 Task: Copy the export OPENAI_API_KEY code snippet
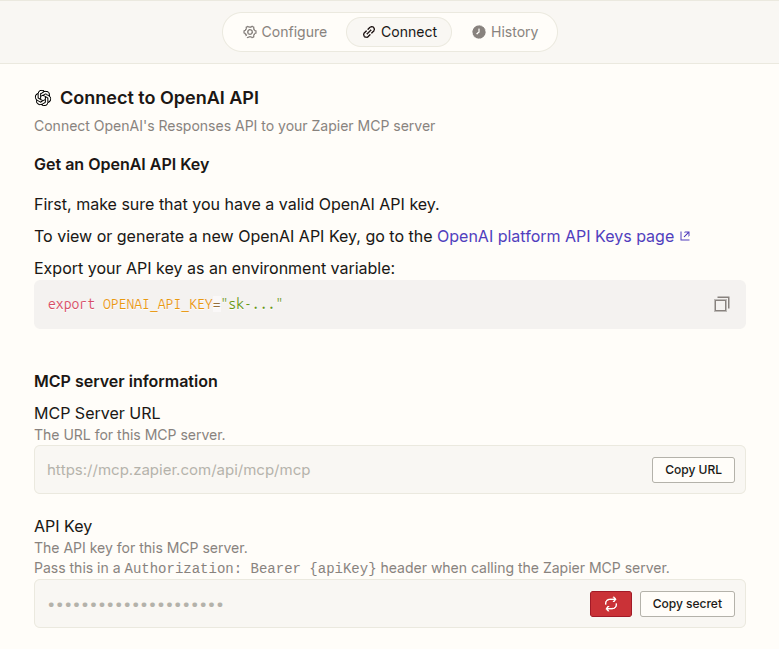[721, 304]
